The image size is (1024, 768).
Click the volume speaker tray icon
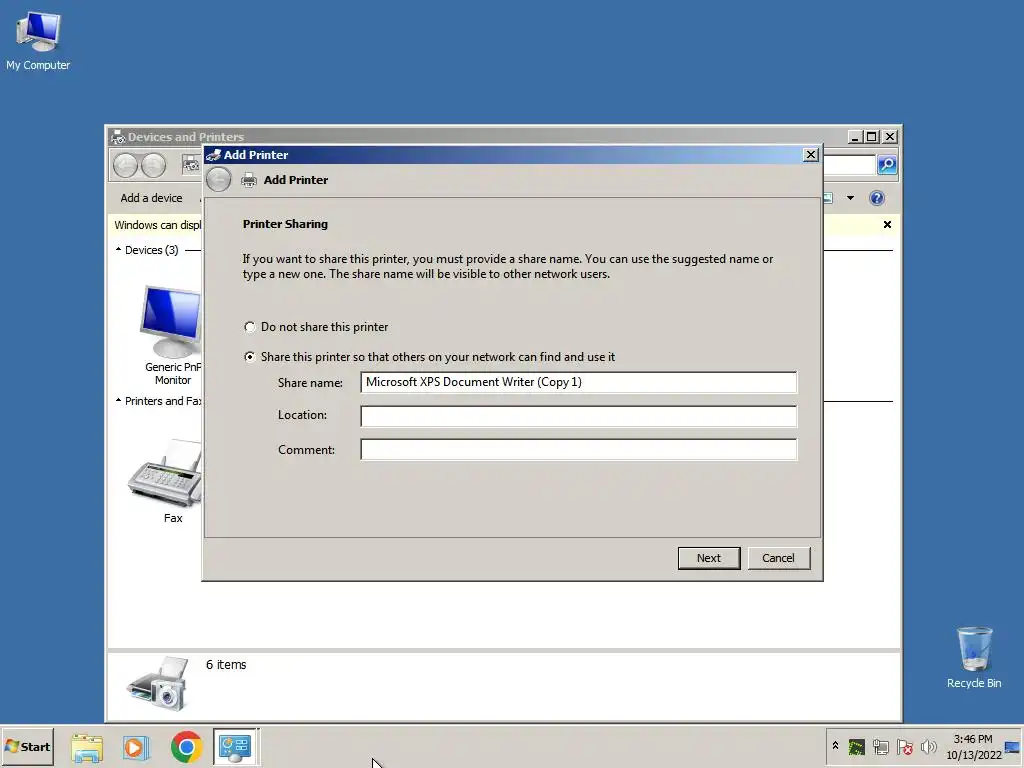click(x=928, y=746)
